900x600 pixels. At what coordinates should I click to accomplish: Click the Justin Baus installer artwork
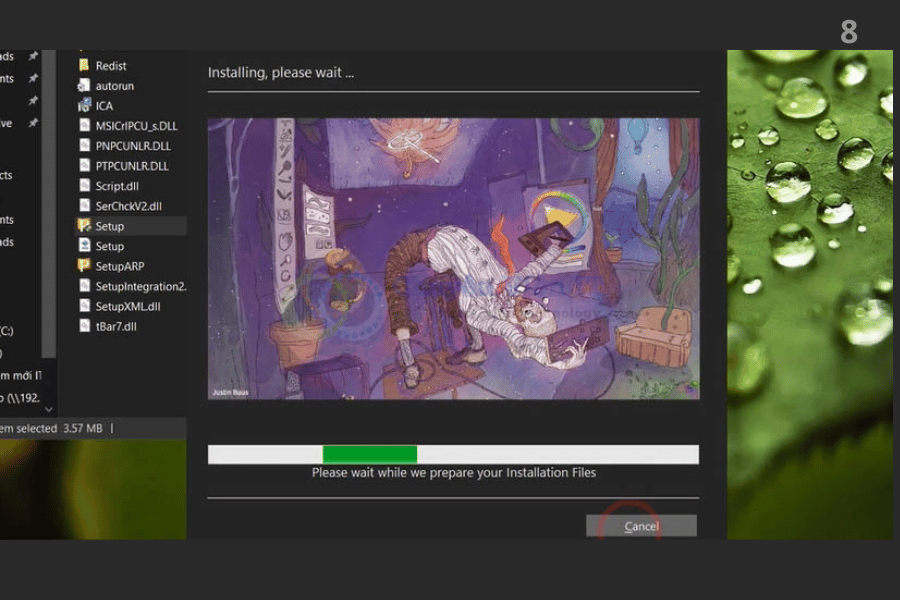tap(453, 258)
